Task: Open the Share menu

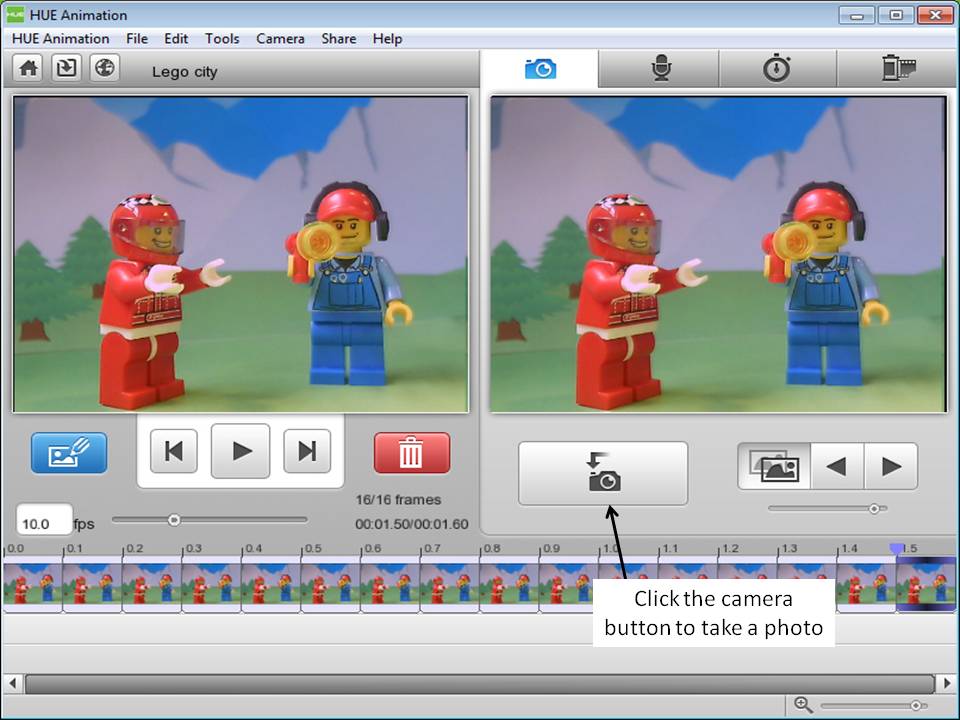Action: coord(339,39)
